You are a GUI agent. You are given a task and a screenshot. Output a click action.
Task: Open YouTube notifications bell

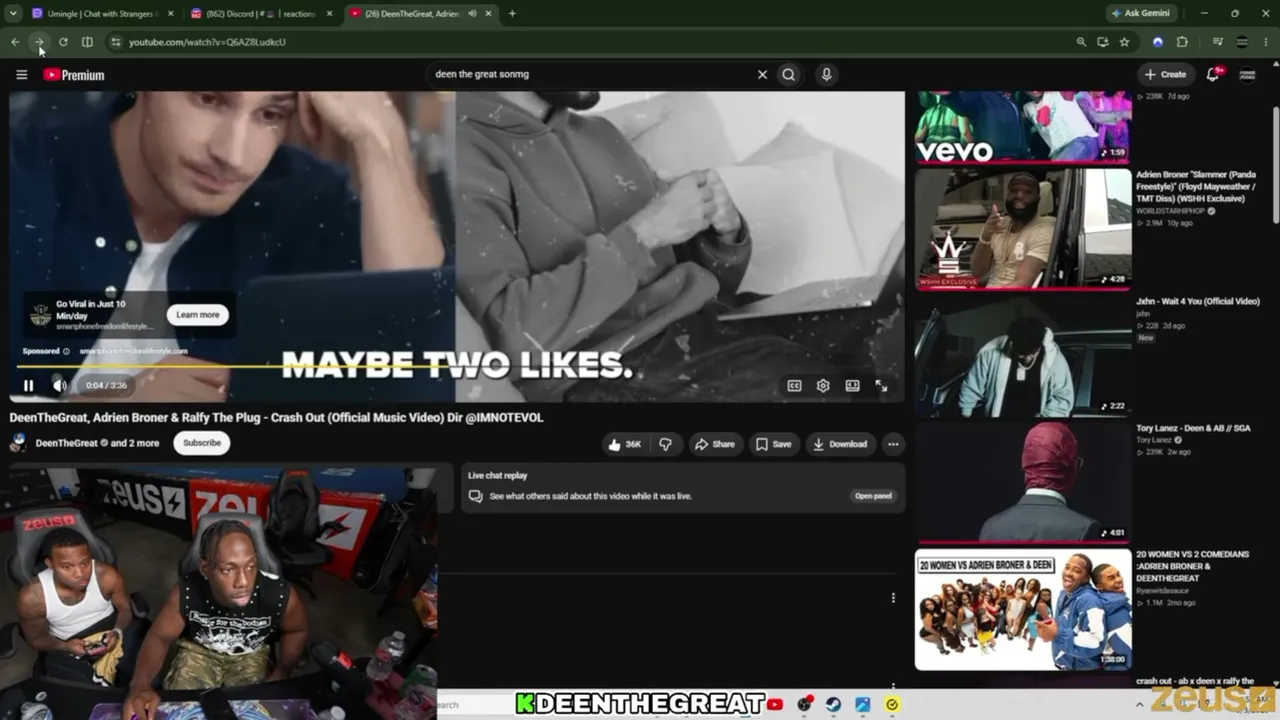(1213, 74)
